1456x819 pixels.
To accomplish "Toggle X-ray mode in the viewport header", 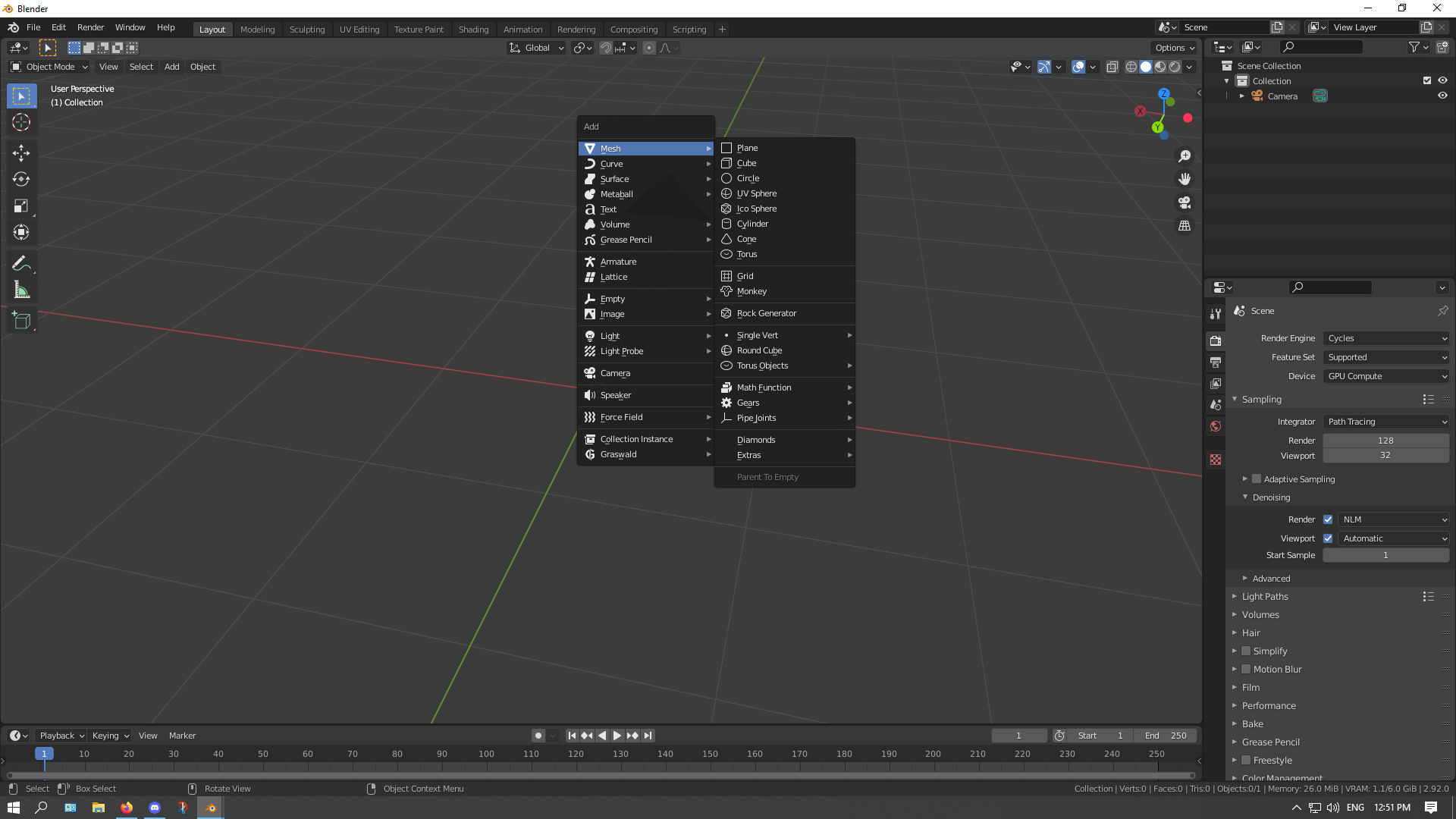I will tap(1112, 67).
